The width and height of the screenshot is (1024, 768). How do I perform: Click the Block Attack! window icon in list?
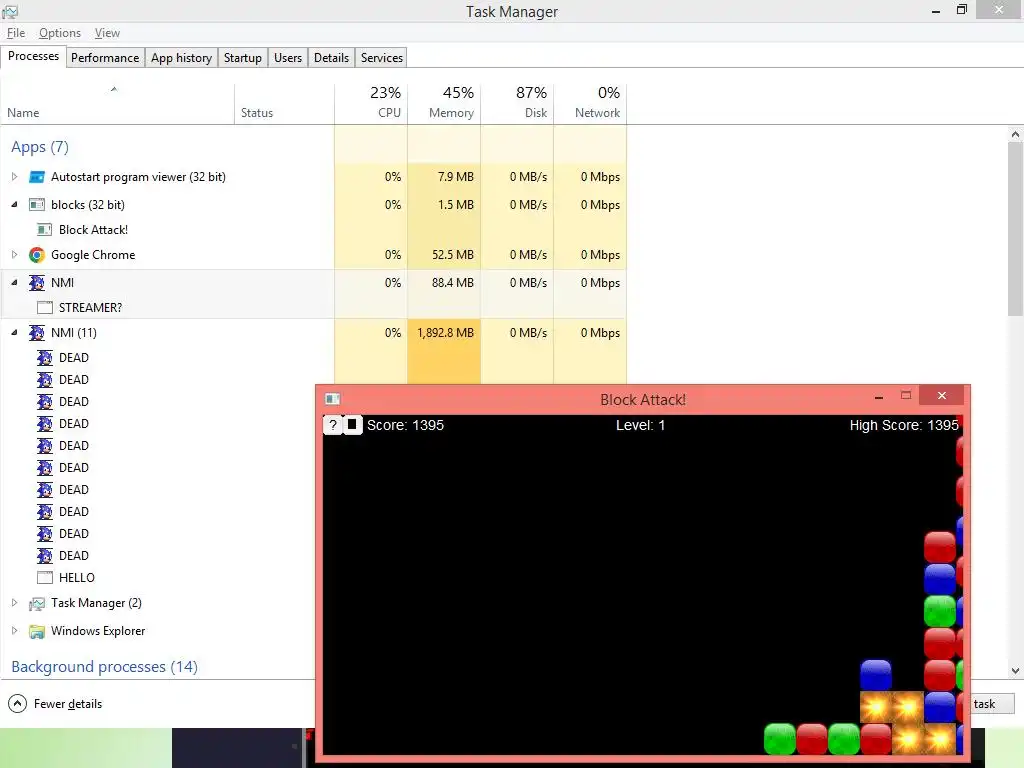[44, 230]
